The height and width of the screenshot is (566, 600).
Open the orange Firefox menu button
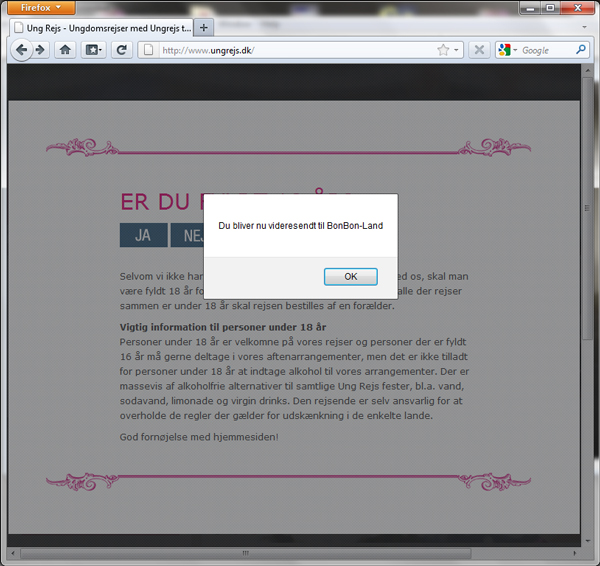tap(41, 7)
